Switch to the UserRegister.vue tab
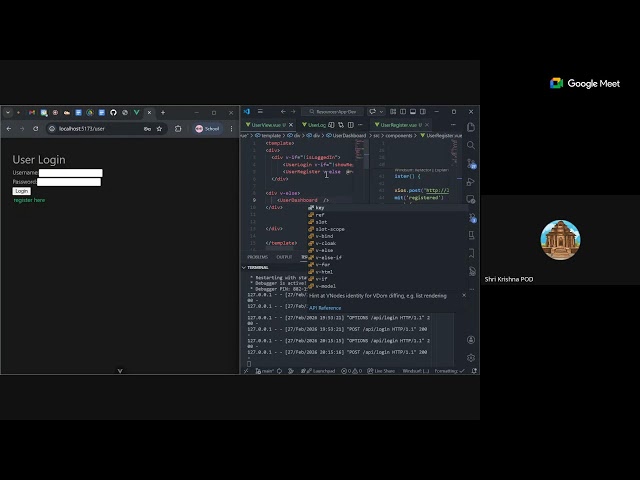This screenshot has width=640, height=480. pyautogui.click(x=398, y=125)
